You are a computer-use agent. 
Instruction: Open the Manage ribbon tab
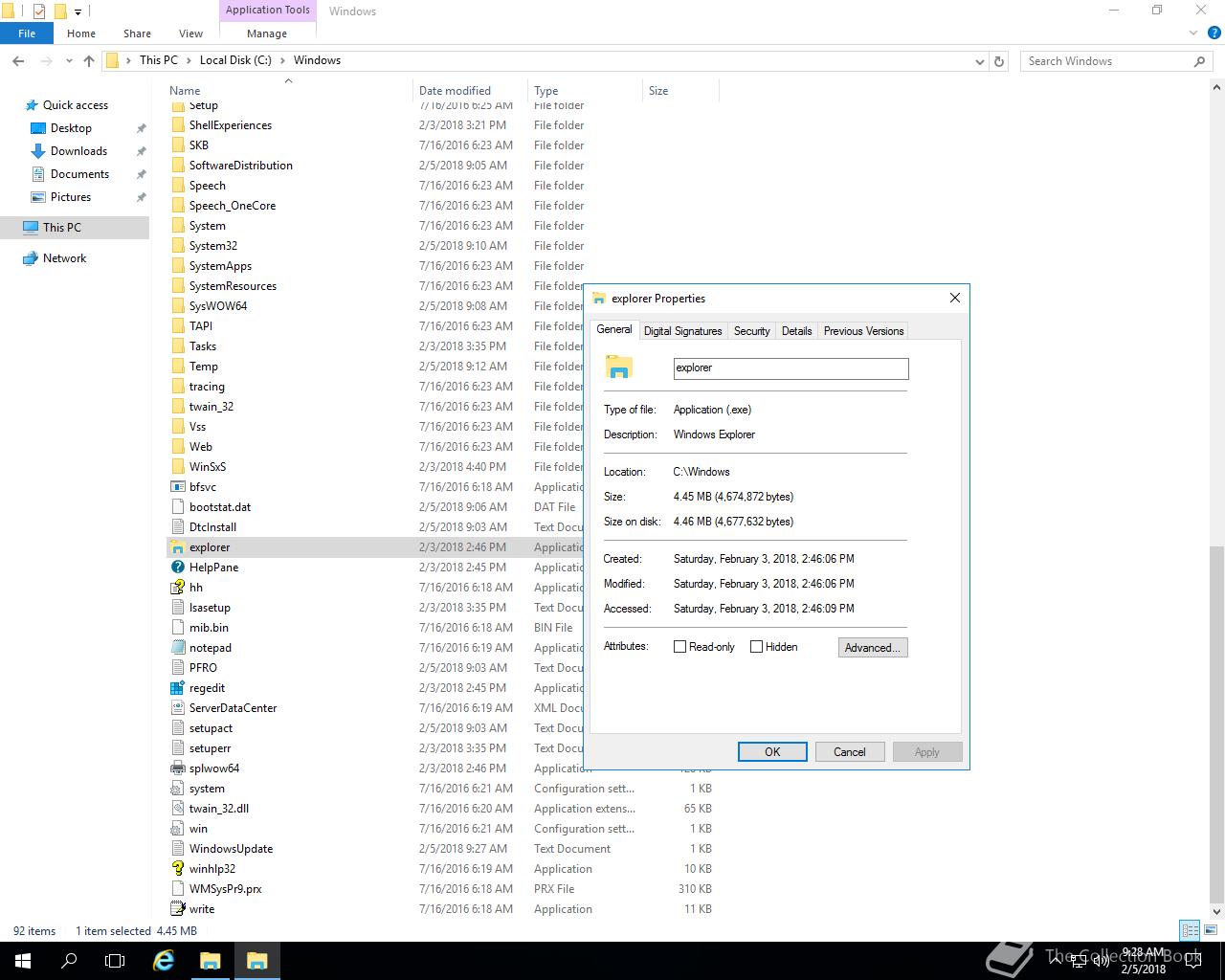[267, 33]
